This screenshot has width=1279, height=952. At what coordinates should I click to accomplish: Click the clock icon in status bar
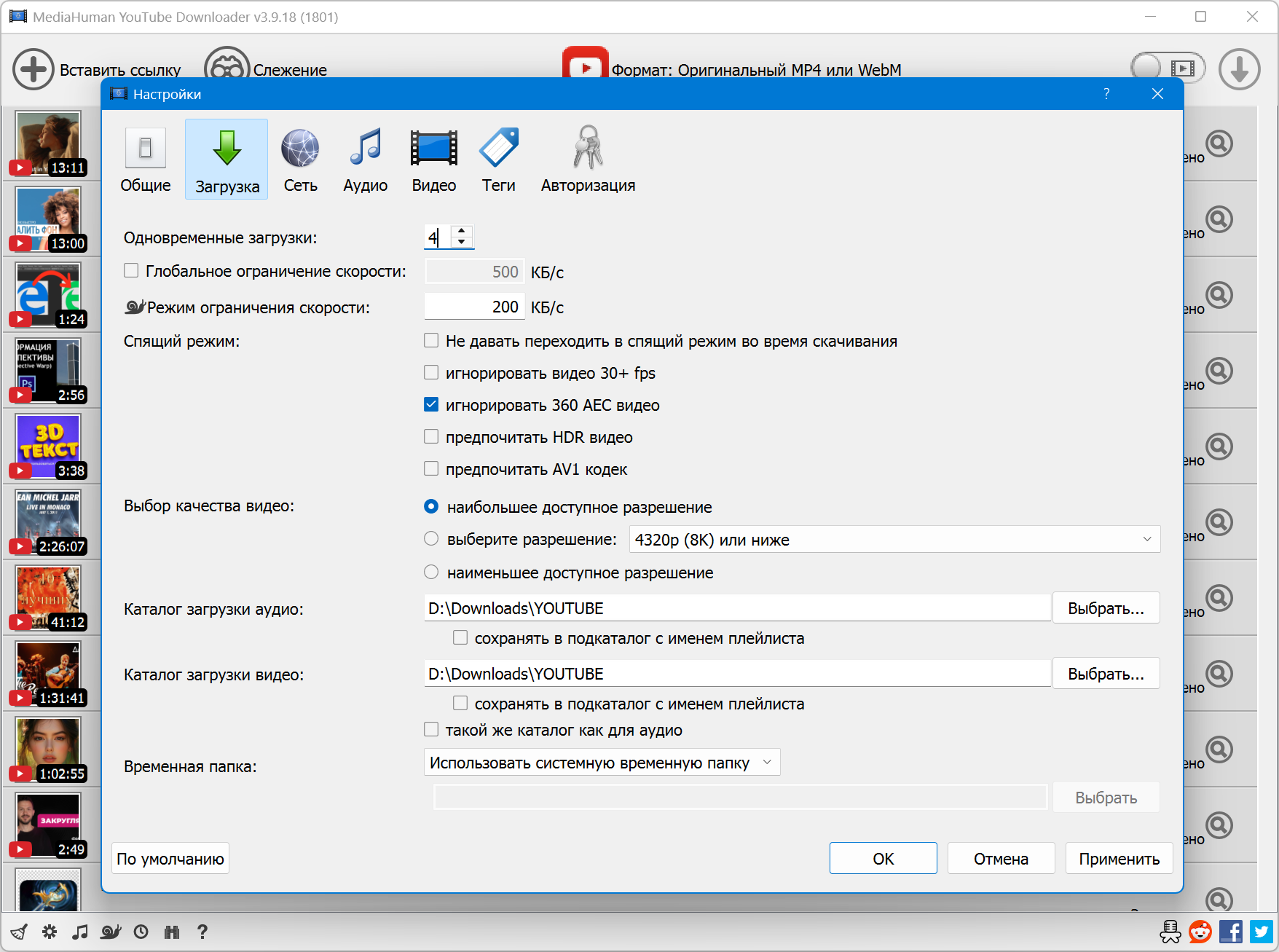141,932
